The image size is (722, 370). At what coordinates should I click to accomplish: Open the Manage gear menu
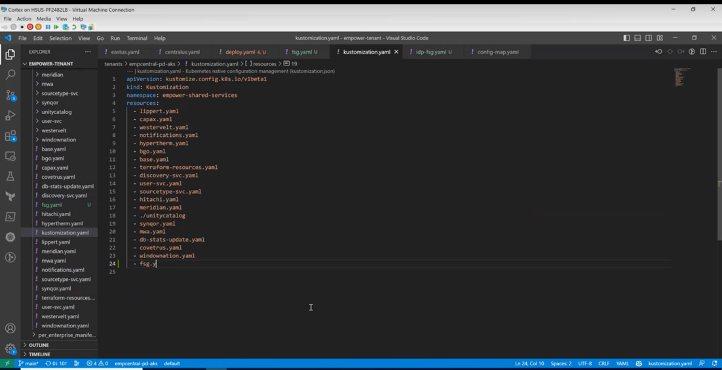click(x=10, y=348)
